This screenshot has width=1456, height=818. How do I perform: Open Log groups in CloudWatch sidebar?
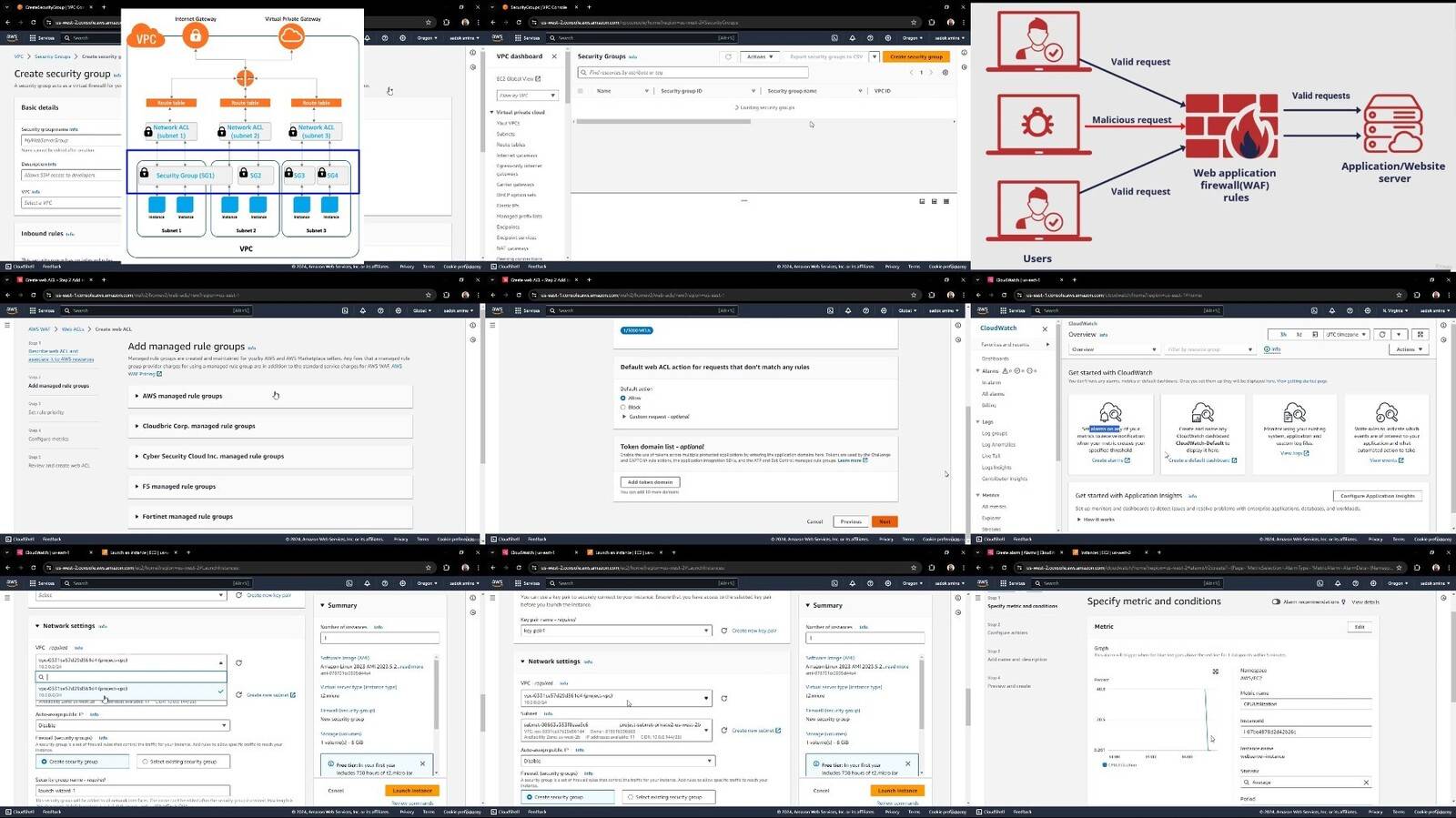pos(995,434)
